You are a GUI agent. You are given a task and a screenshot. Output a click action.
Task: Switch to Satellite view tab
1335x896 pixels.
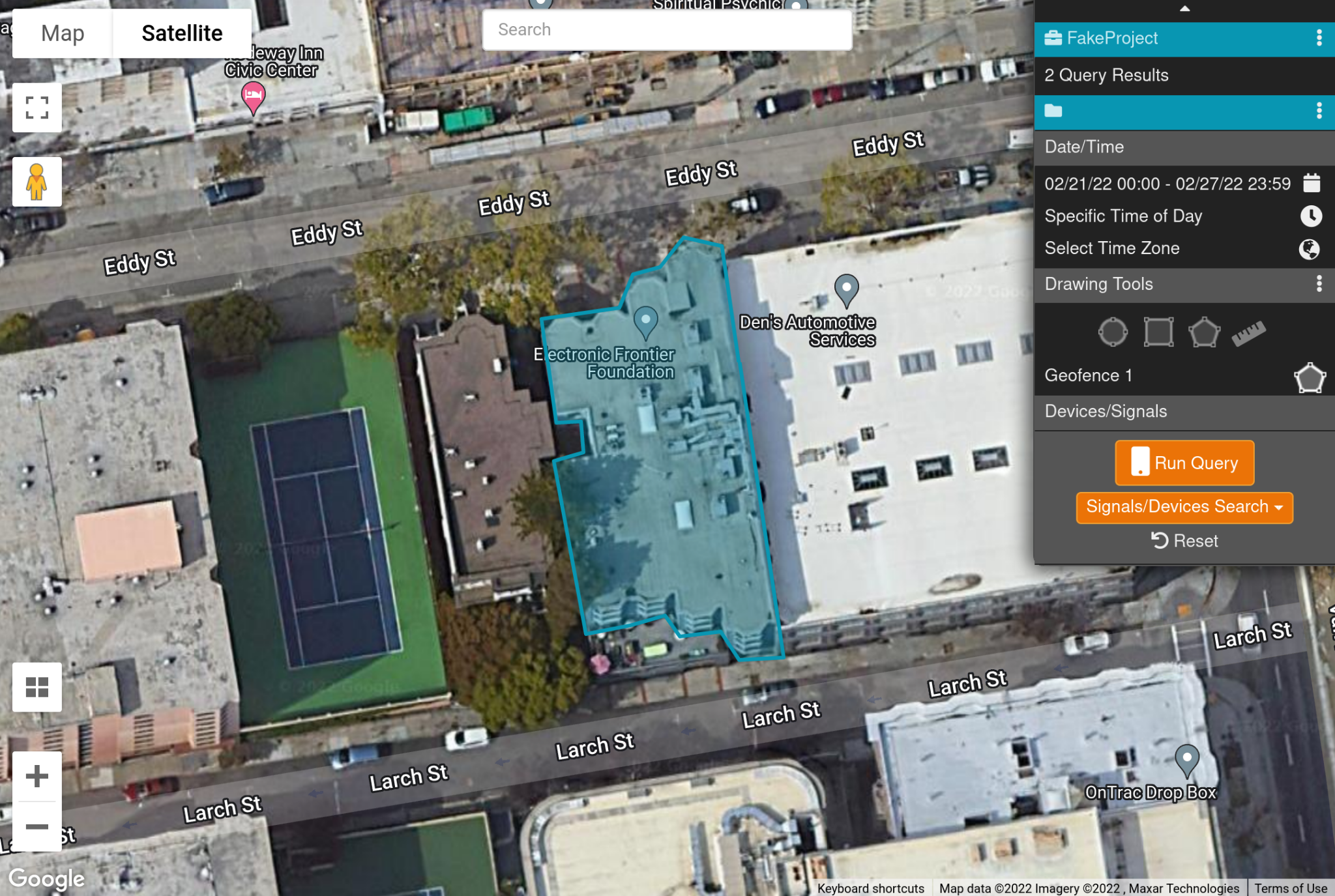pyautogui.click(x=182, y=33)
